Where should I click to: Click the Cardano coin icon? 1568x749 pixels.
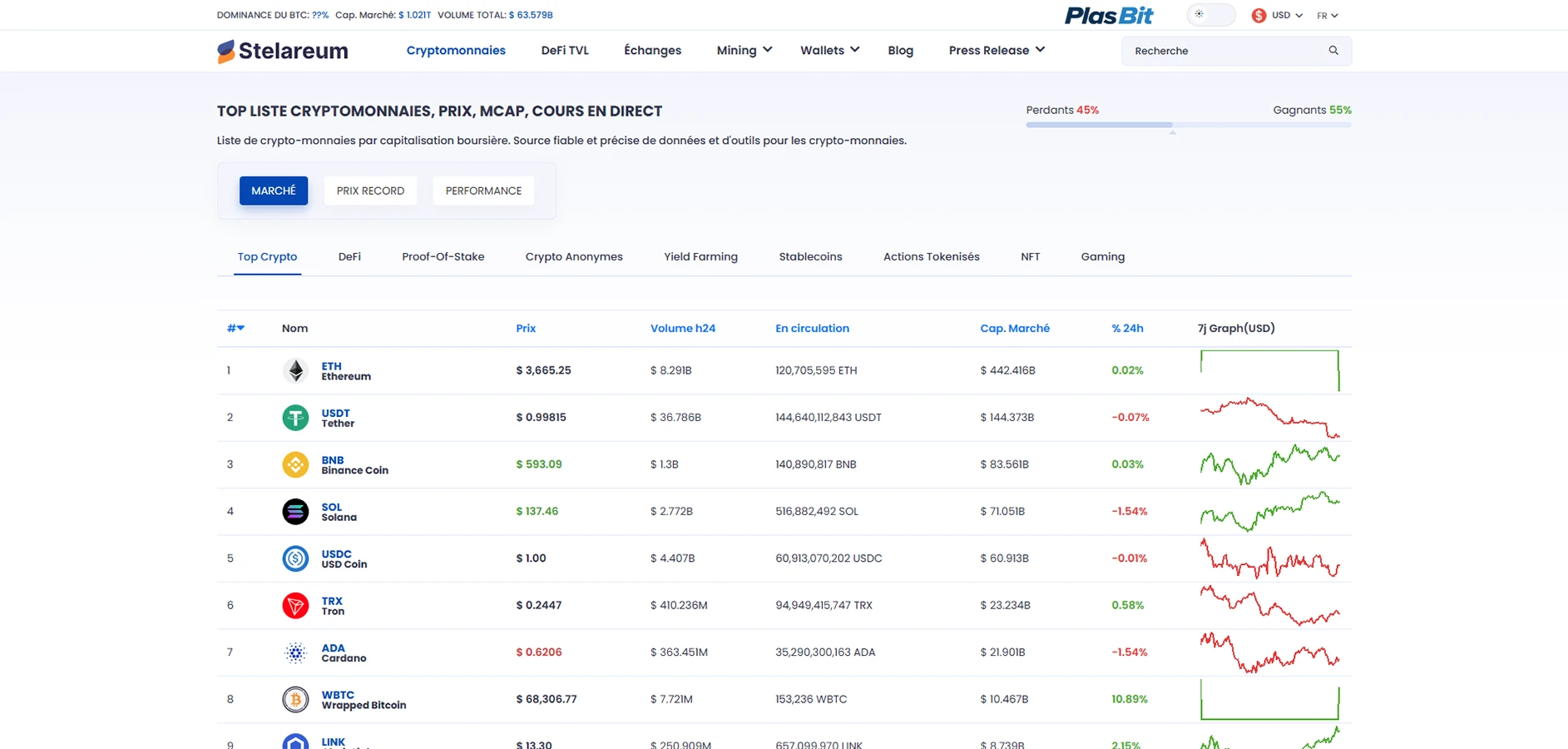(295, 652)
